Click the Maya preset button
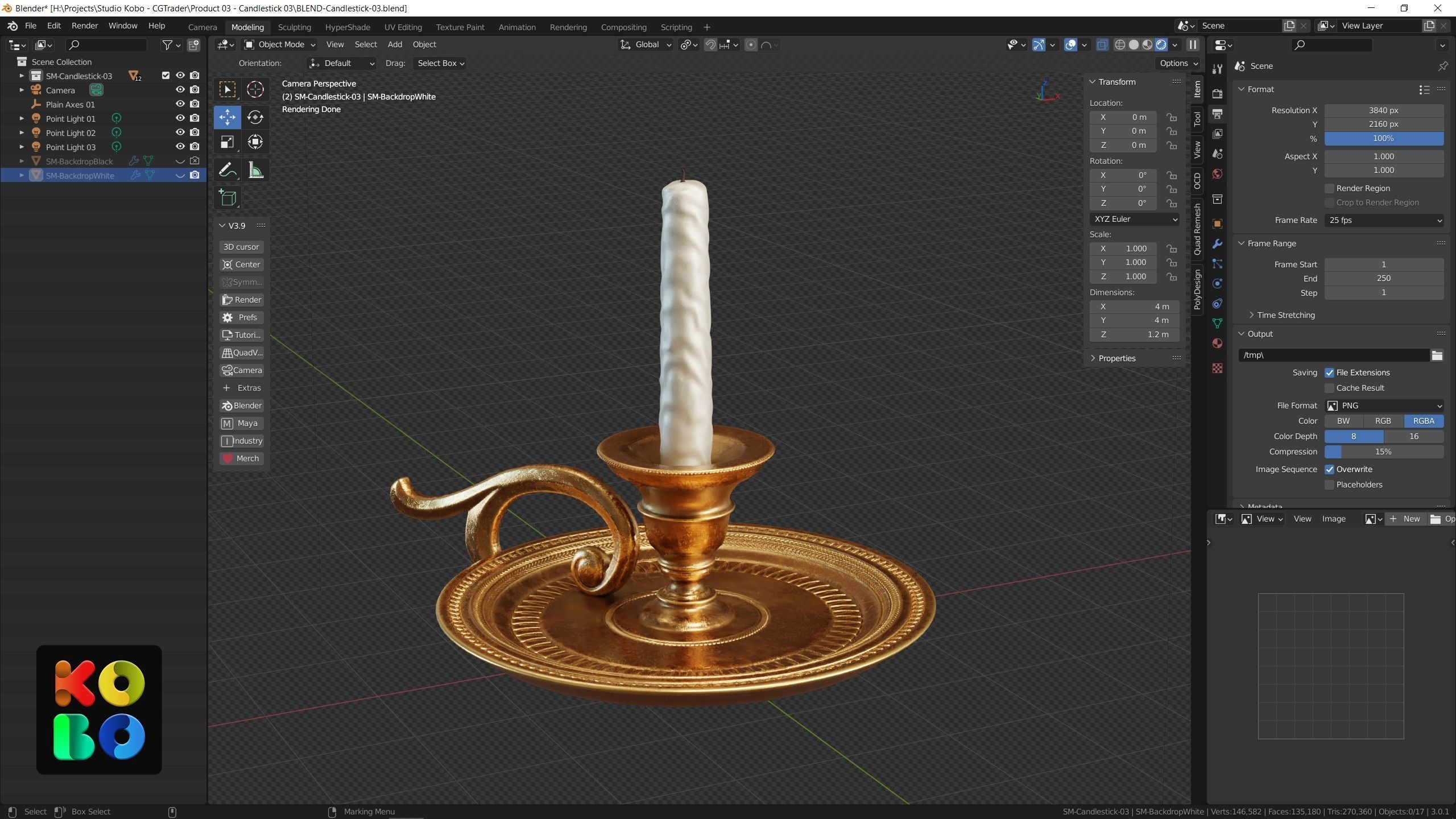Image resolution: width=1456 pixels, height=819 pixels. 241,423
